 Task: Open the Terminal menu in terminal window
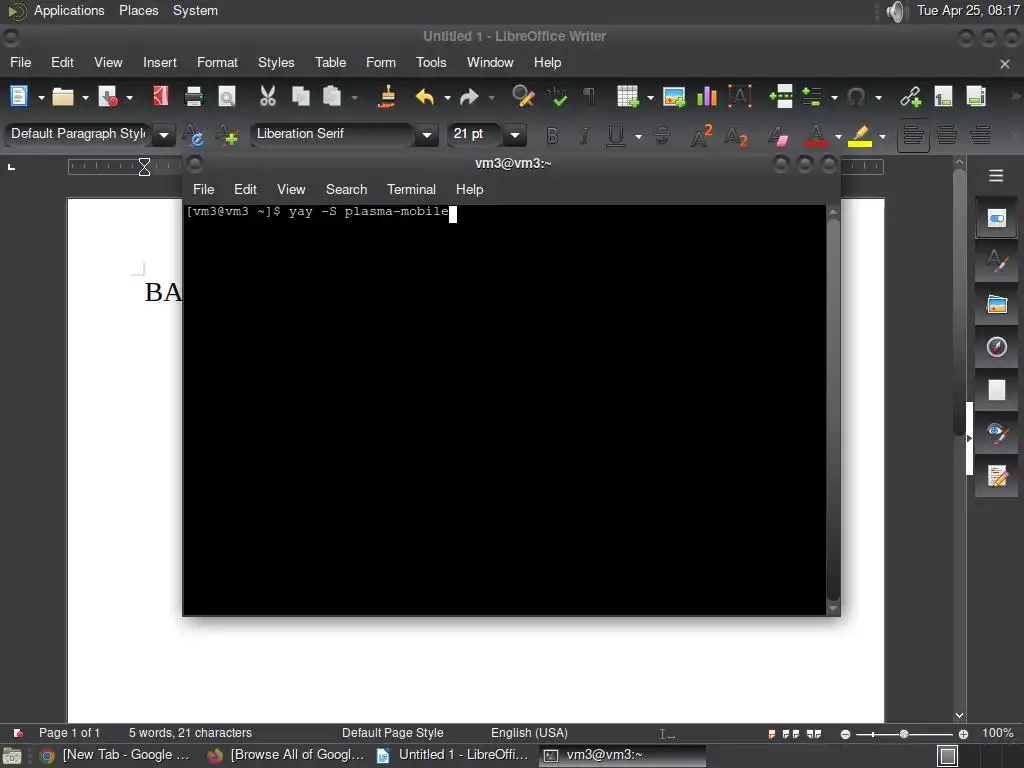411,189
